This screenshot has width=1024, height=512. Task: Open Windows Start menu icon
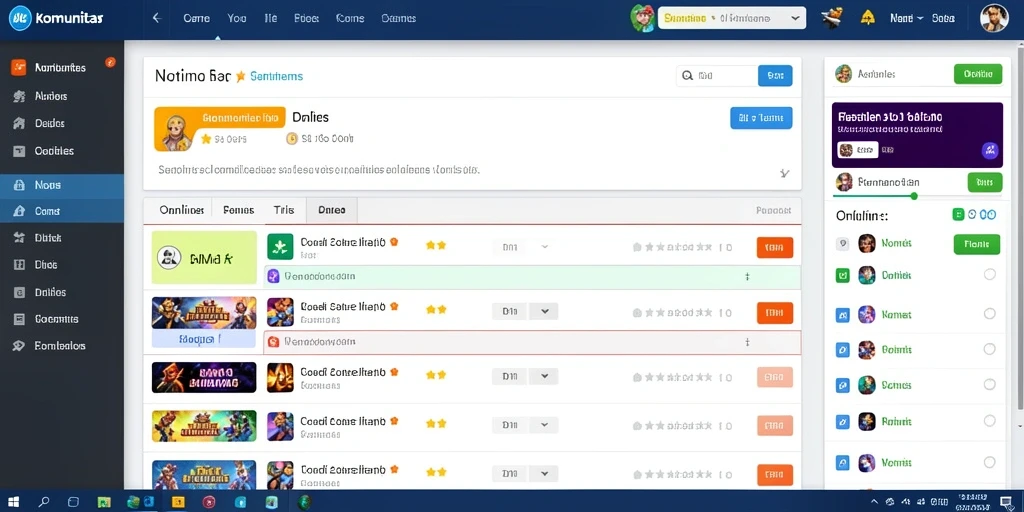pyautogui.click(x=14, y=502)
